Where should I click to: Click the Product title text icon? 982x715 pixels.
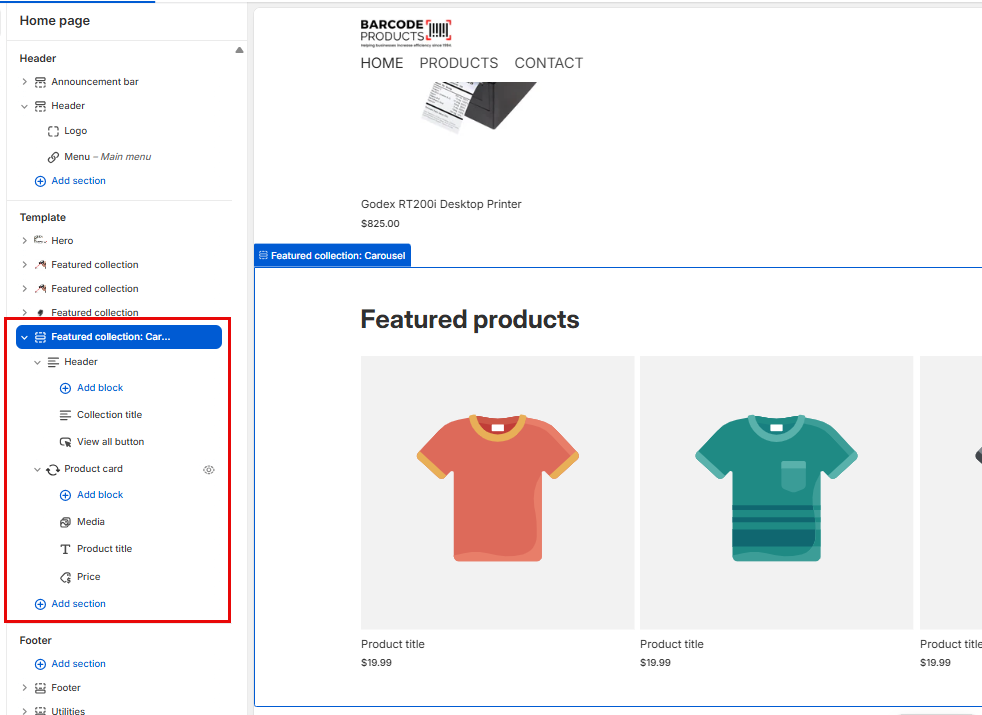[66, 549]
